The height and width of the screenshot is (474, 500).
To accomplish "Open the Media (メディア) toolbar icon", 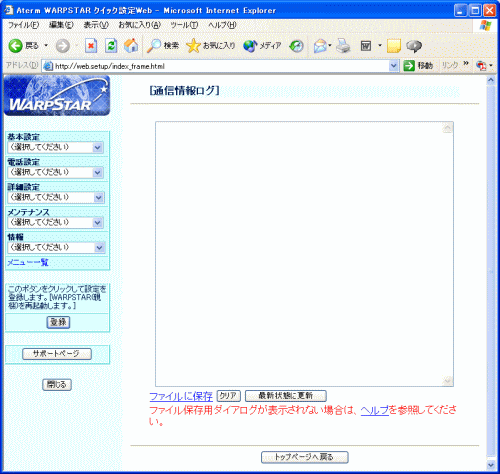I will click(262, 46).
